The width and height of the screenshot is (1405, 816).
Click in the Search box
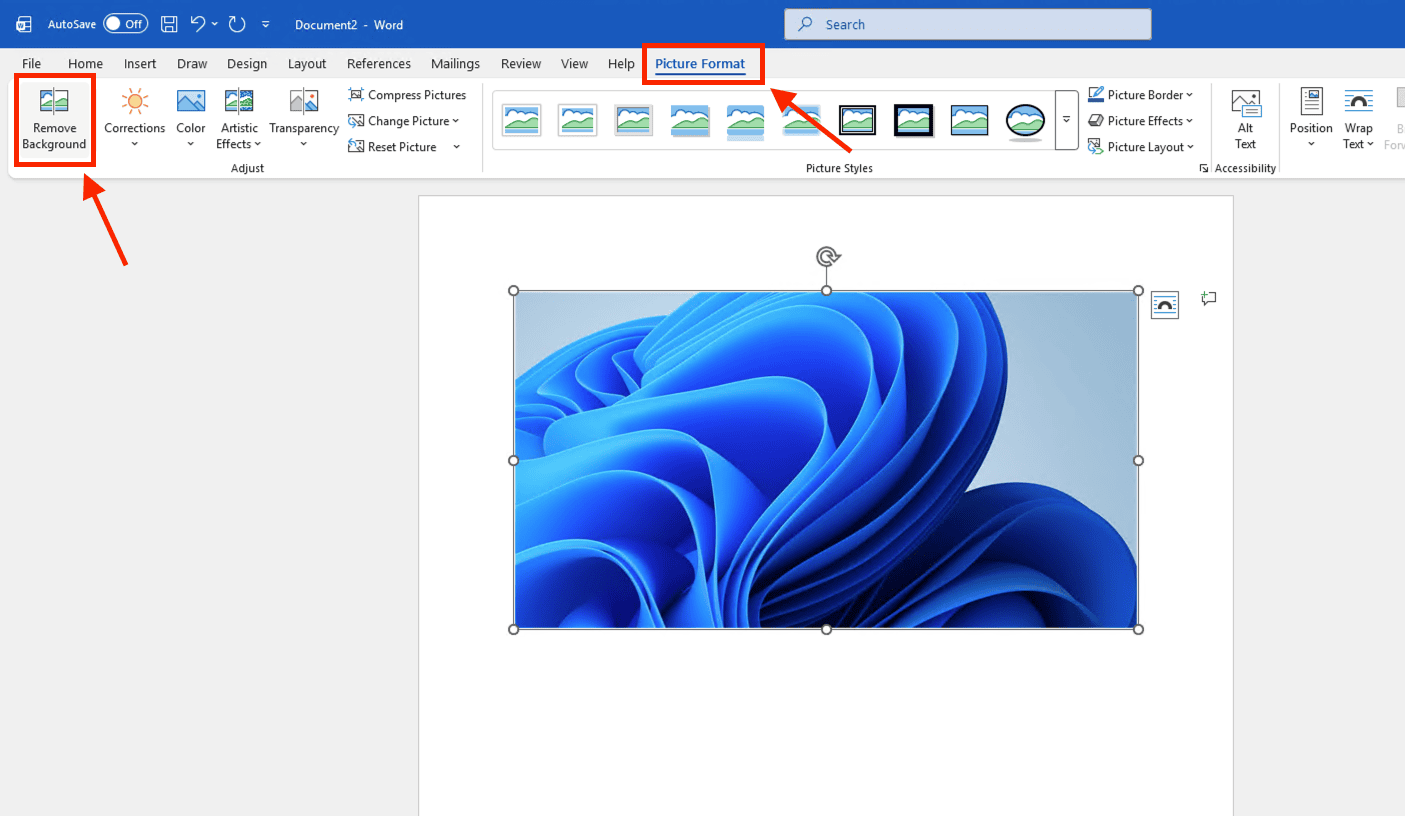967,25
